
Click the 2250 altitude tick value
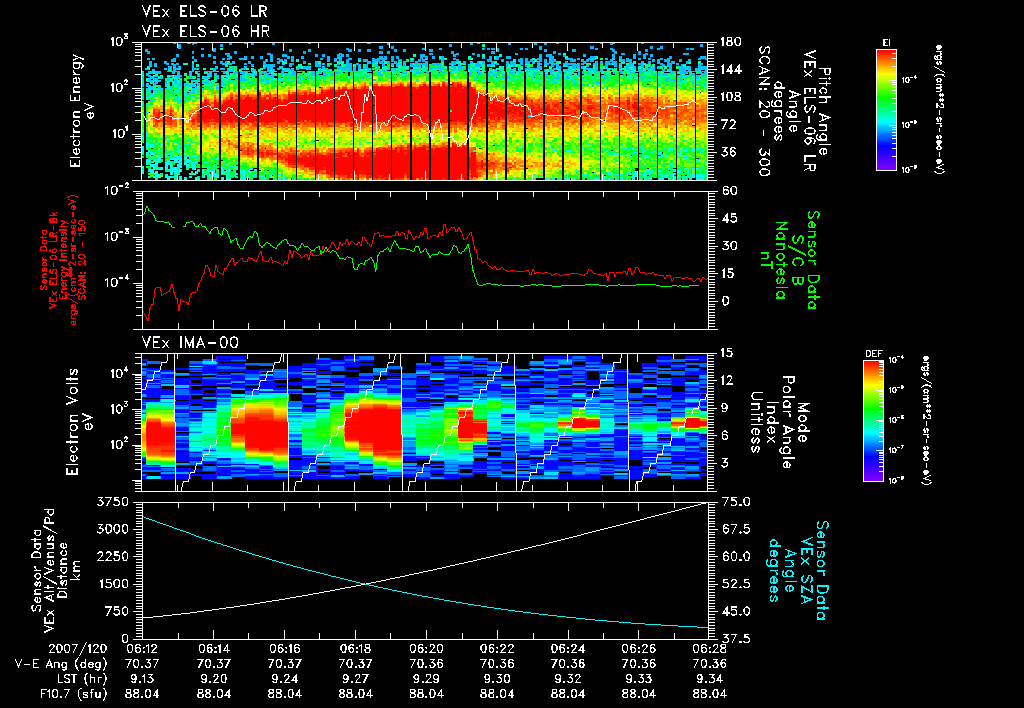click(114, 556)
